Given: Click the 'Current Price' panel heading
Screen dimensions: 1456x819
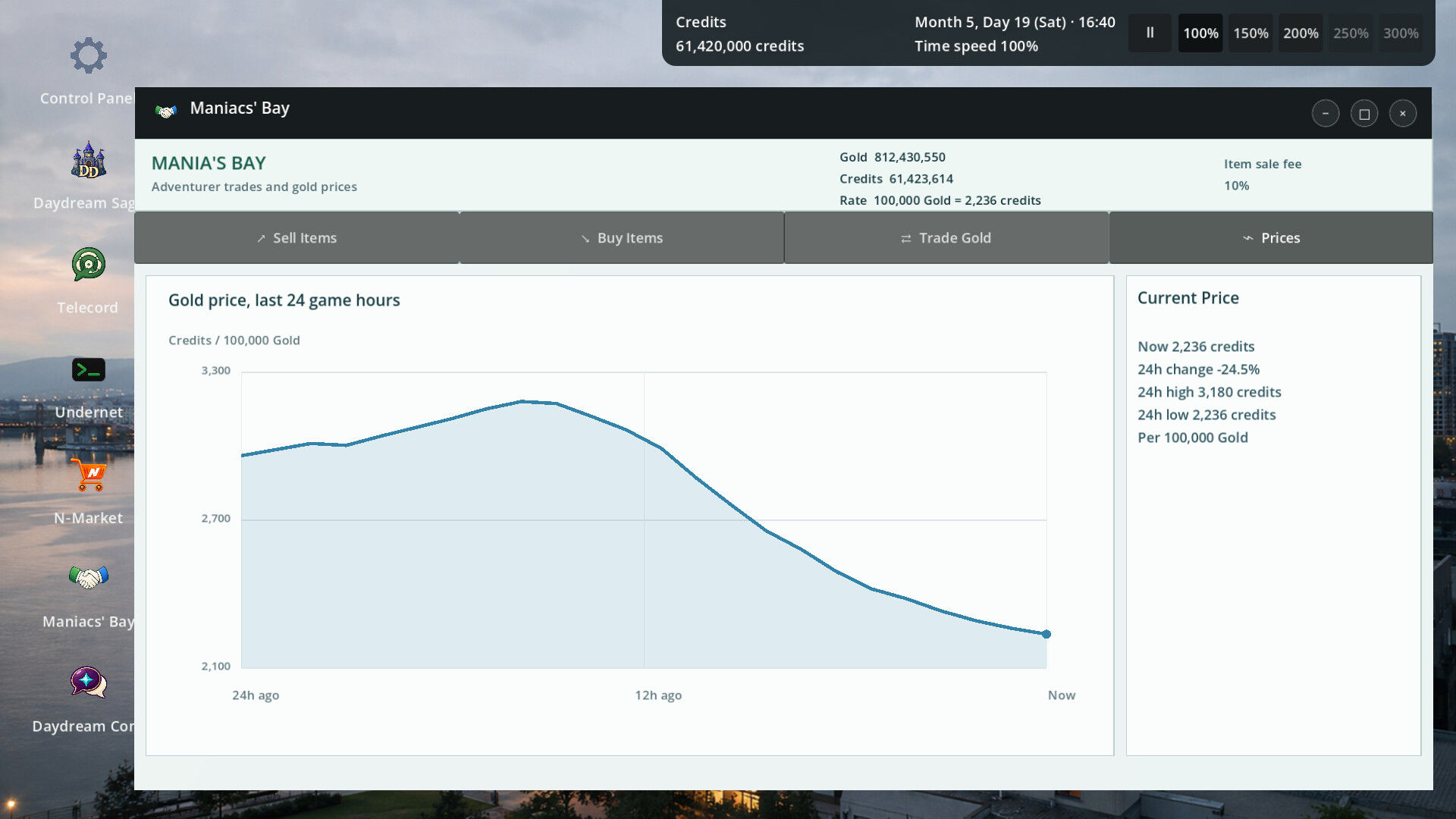Looking at the screenshot, I should coord(1188,298).
